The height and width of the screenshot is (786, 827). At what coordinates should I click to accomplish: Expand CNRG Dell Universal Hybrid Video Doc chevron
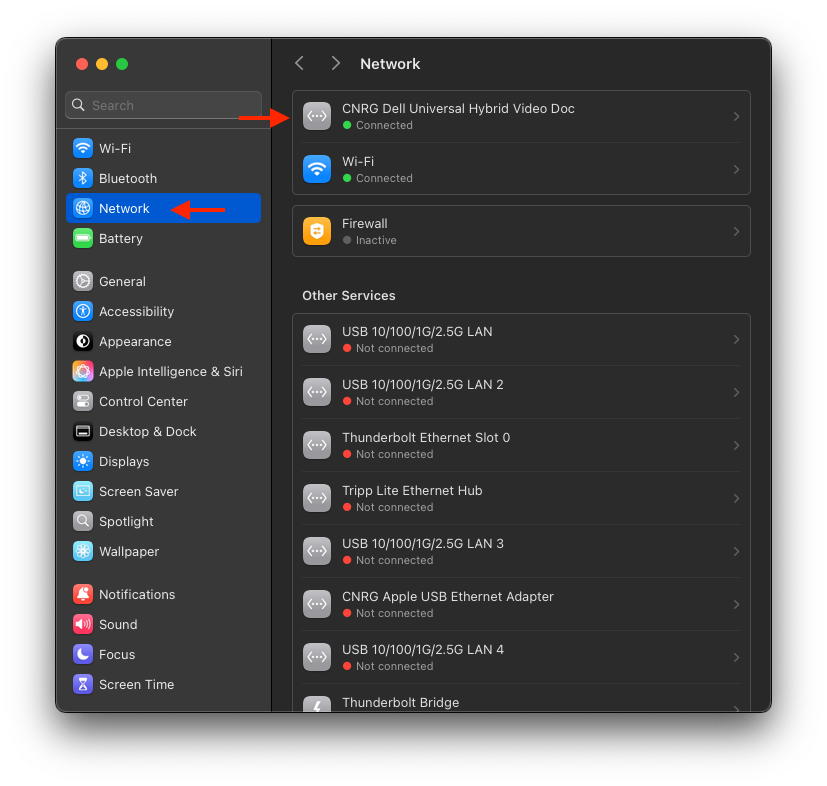(x=736, y=116)
